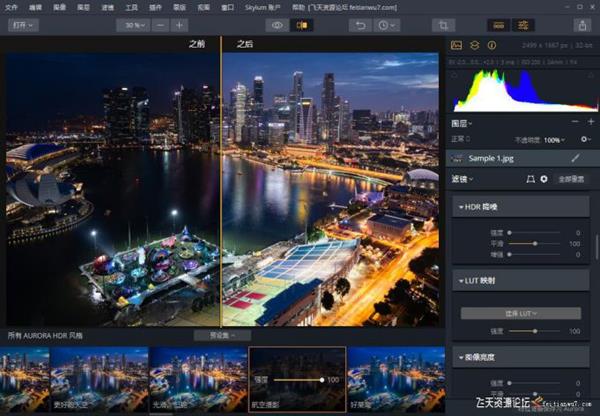Toggle the filters sliders panel button
600x416 pixels.
point(521,24)
